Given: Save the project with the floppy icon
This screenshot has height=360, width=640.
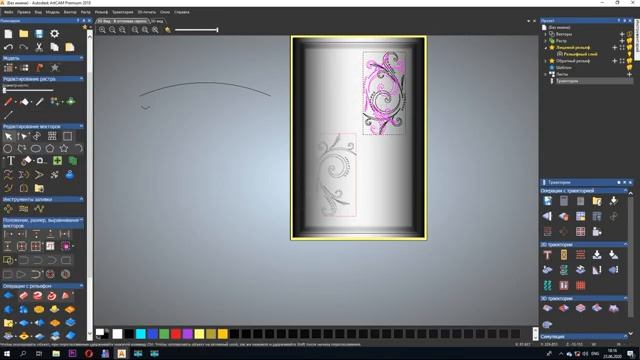Looking at the screenshot, I should [39, 34].
